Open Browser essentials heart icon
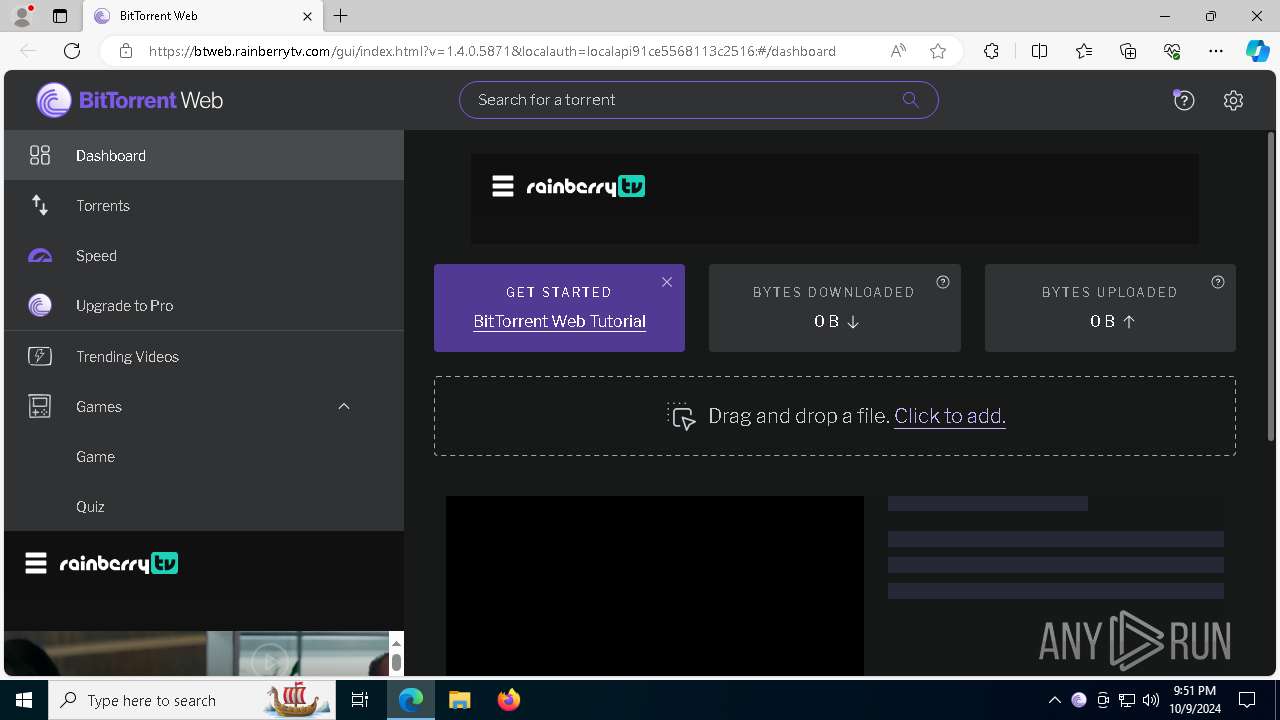 coord(1172,51)
